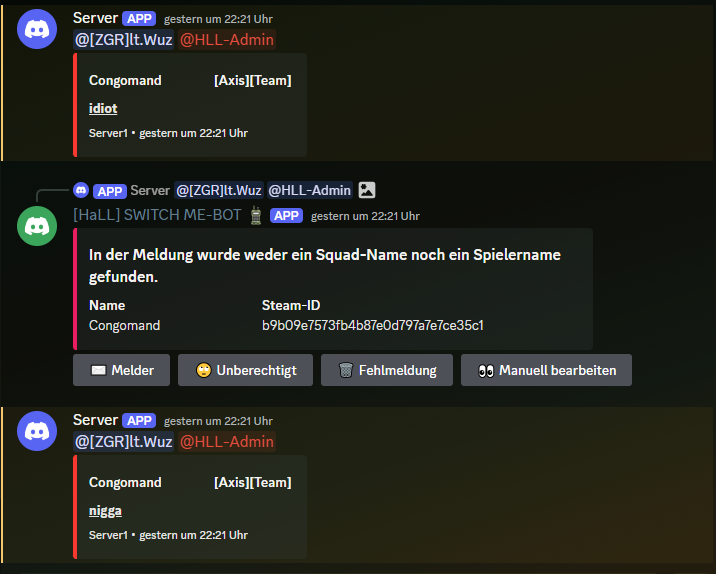Click the radio emoji next to SWITCH ME-BOT
Screen dimensions: 716x574
[x=256, y=215]
